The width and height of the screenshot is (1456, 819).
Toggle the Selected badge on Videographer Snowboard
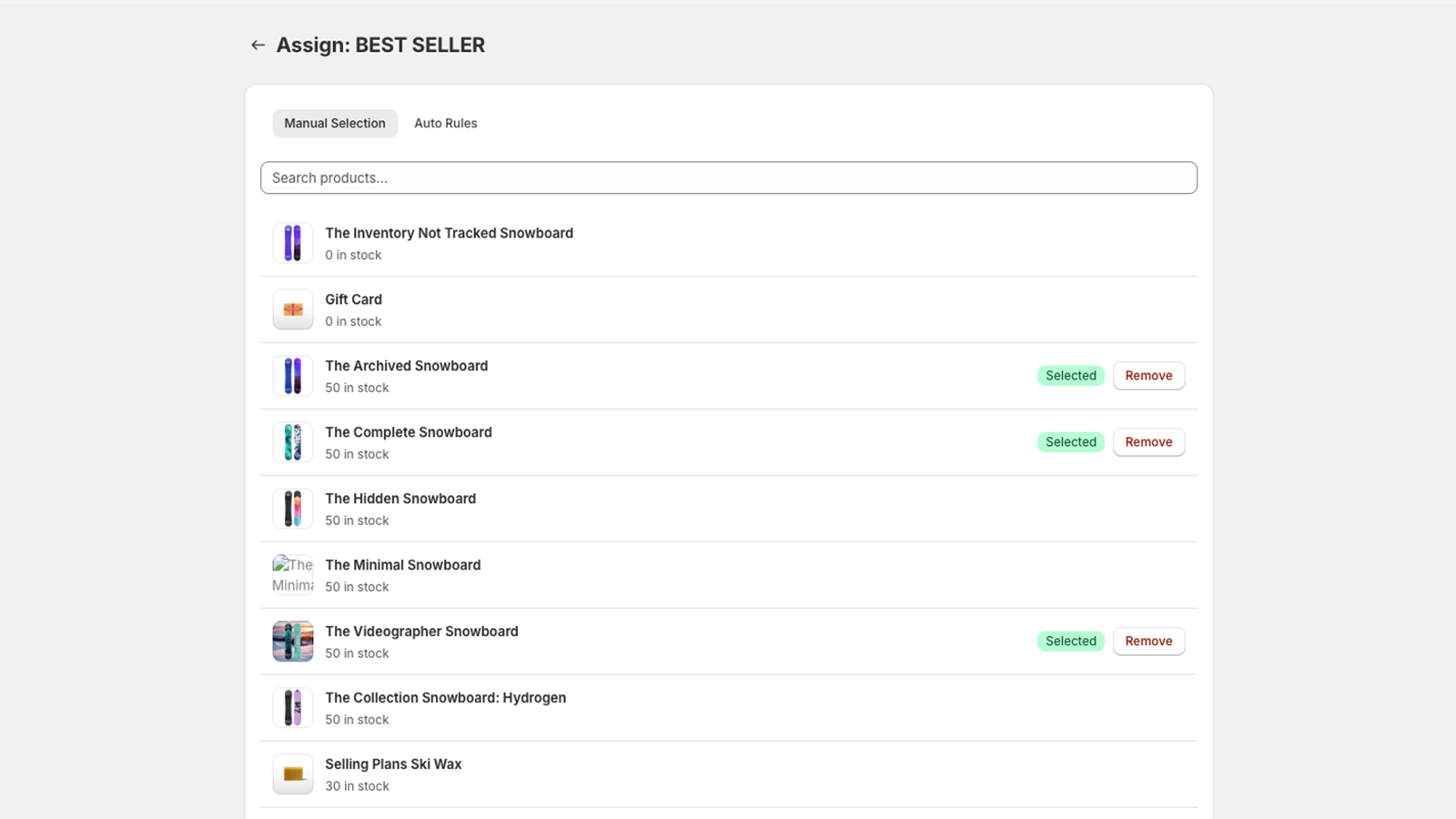(1071, 642)
